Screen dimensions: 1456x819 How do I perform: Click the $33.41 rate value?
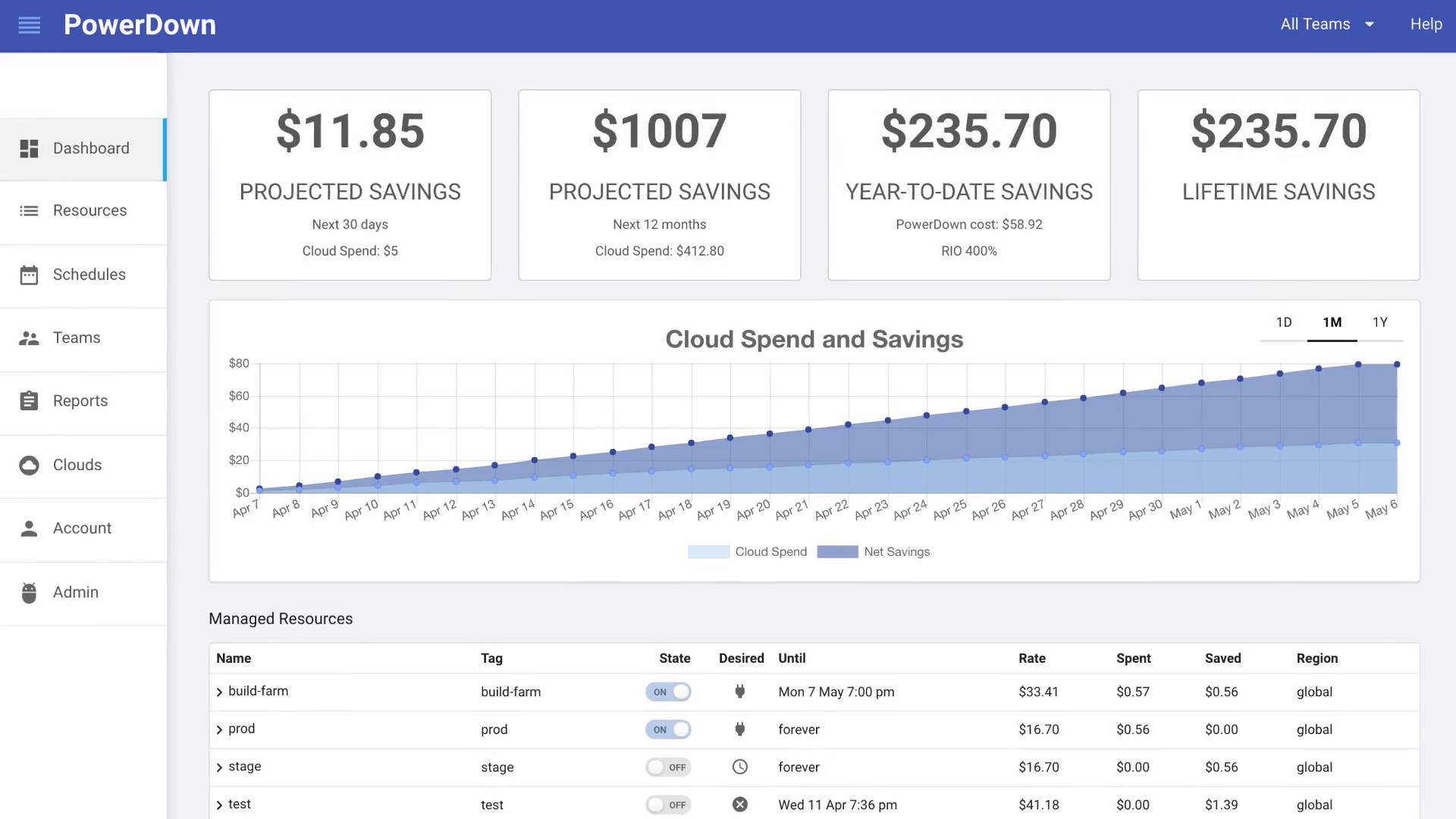(1038, 692)
